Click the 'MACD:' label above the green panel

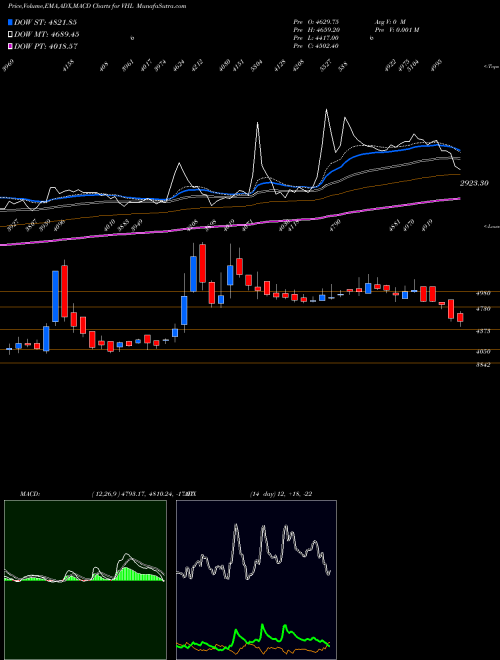[29, 494]
